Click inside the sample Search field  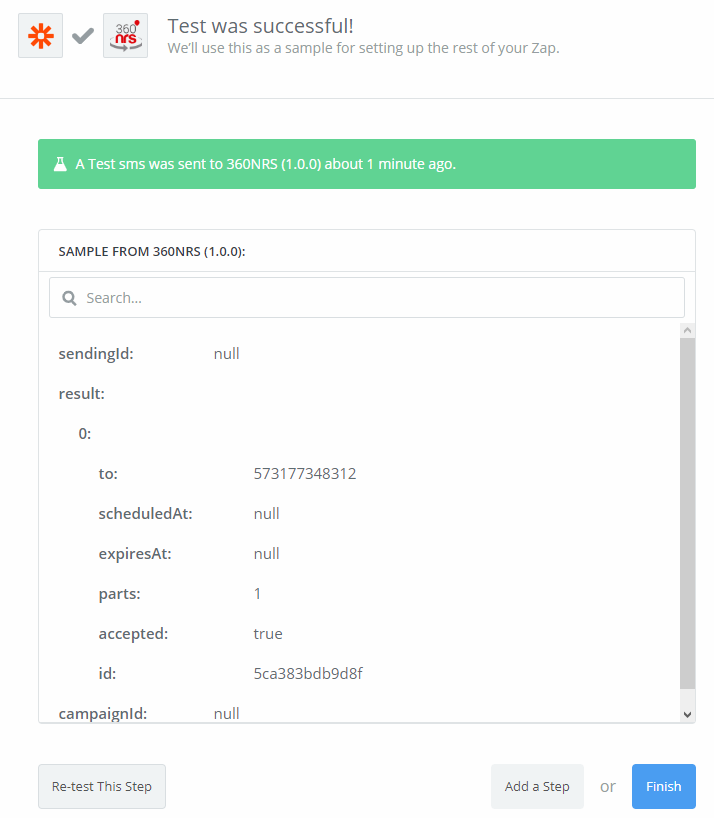(380, 298)
